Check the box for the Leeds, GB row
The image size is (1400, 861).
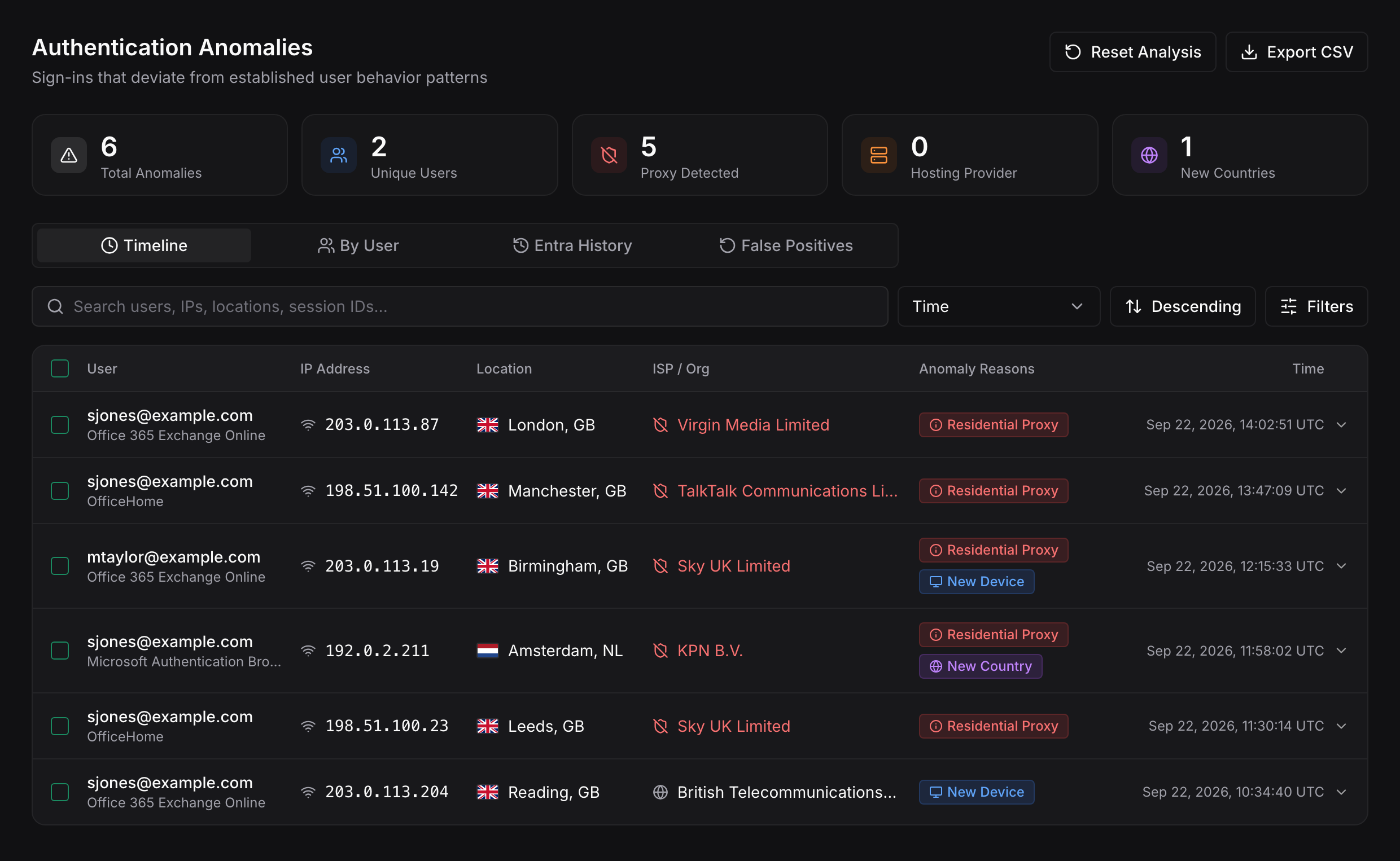tap(60, 726)
